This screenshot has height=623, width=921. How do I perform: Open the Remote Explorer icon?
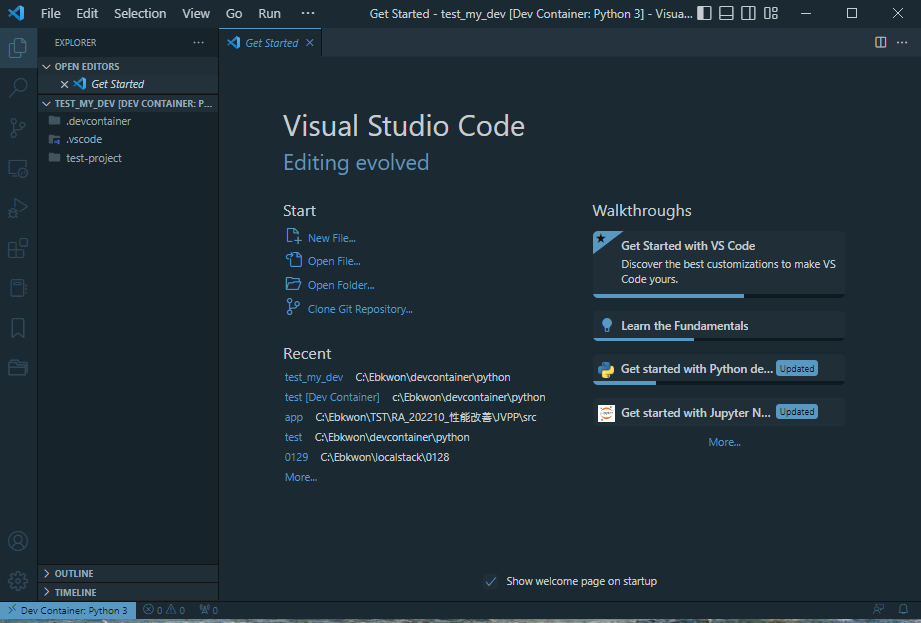click(18, 169)
